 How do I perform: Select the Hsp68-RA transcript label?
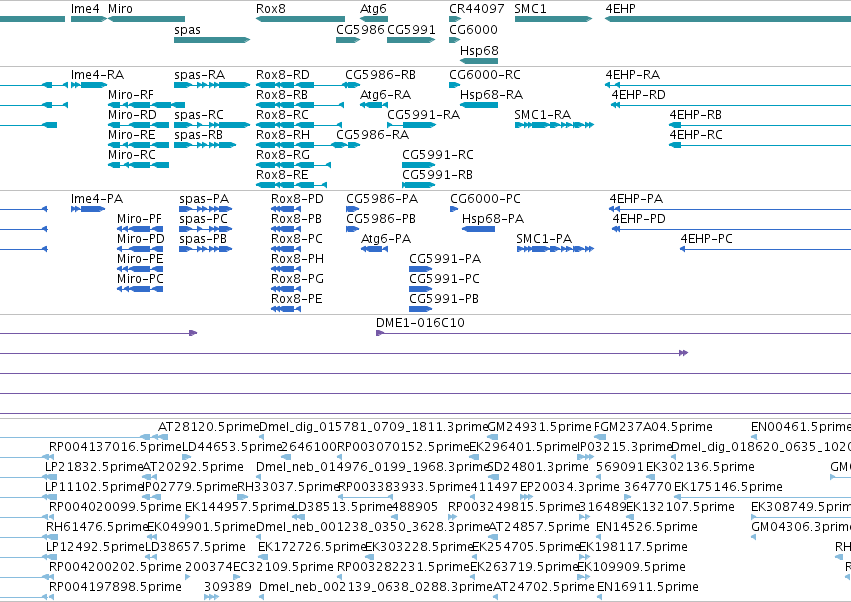pyautogui.click(x=491, y=95)
